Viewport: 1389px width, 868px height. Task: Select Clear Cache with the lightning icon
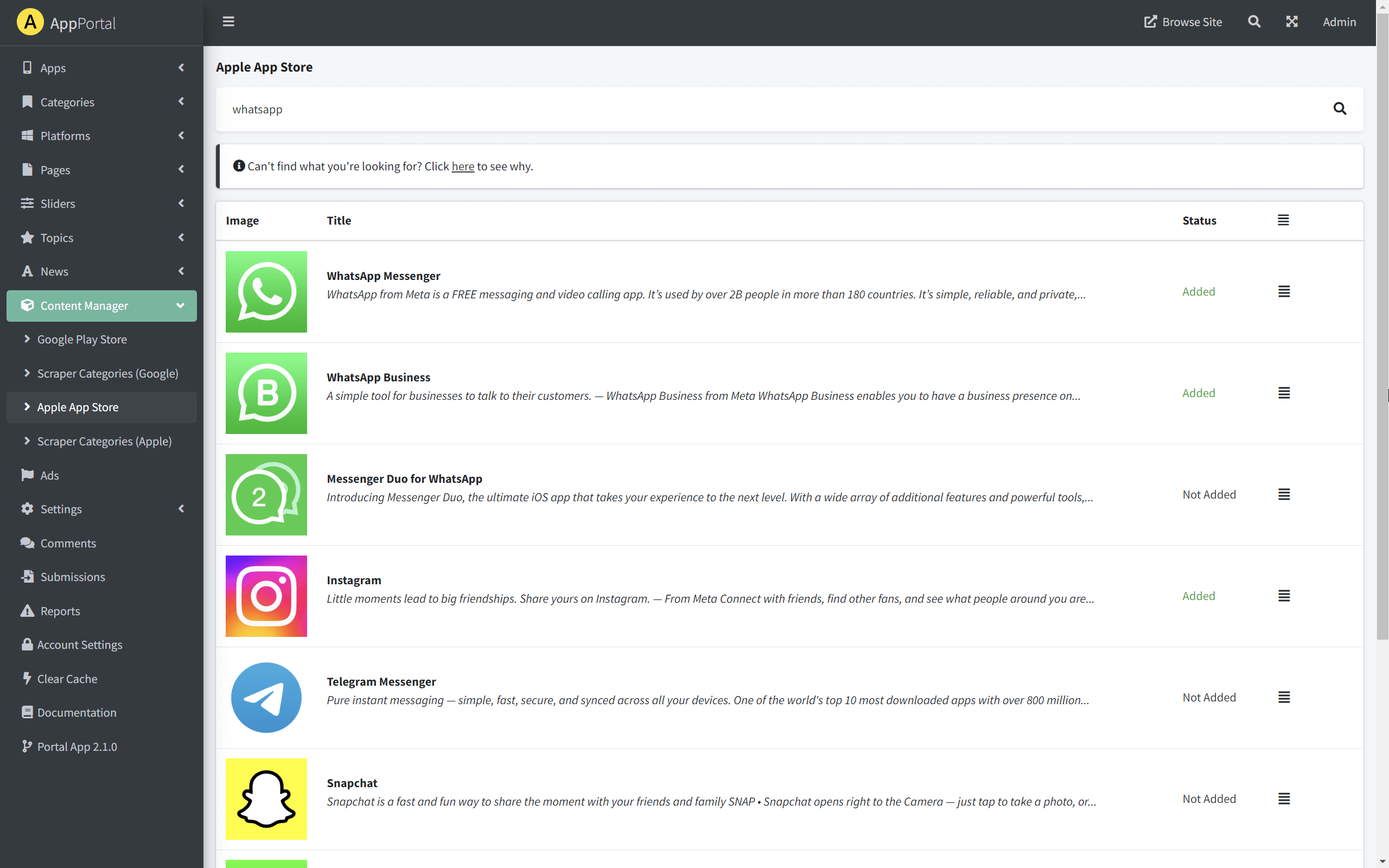(x=67, y=679)
